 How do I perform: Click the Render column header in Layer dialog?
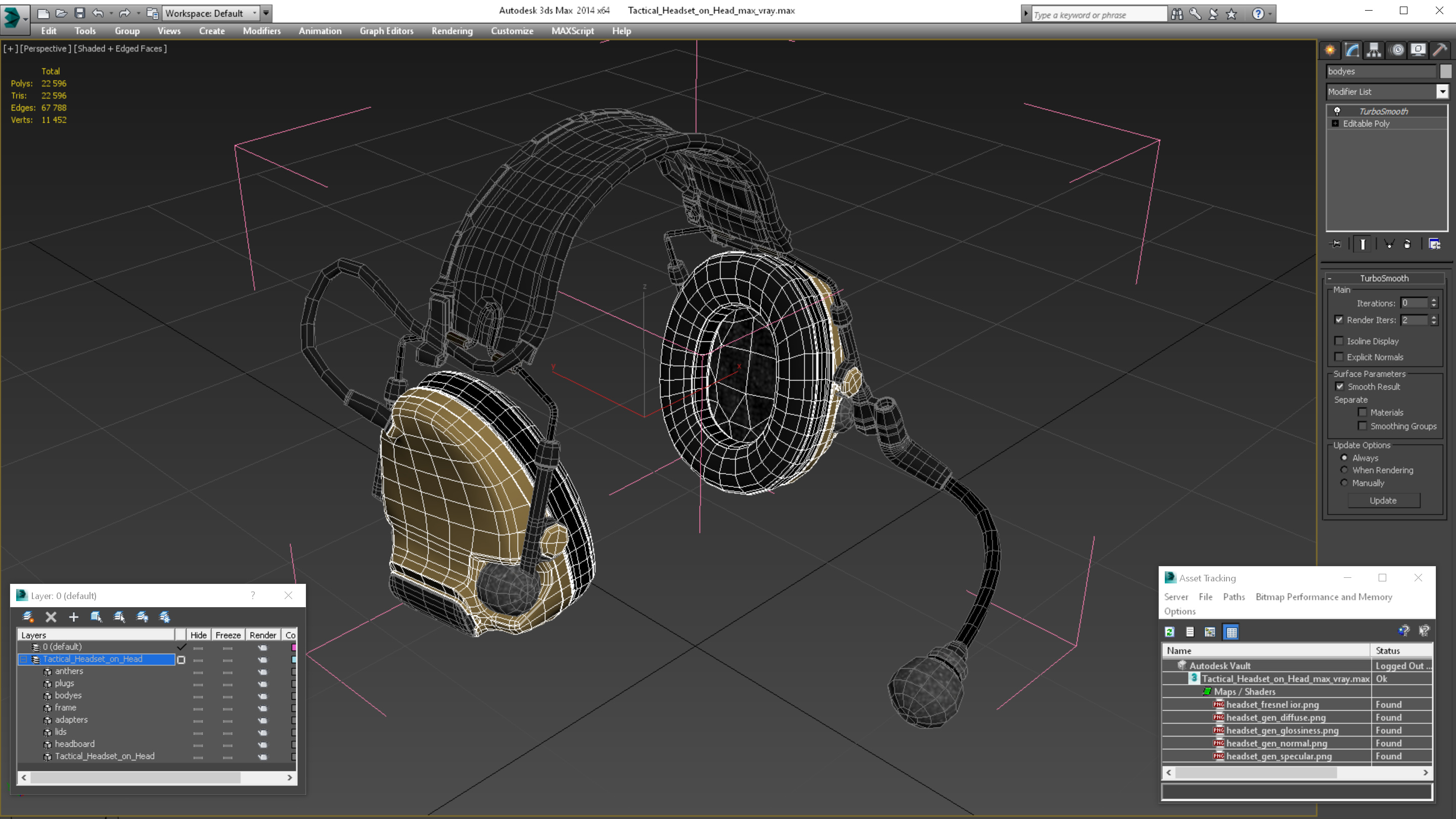click(263, 635)
